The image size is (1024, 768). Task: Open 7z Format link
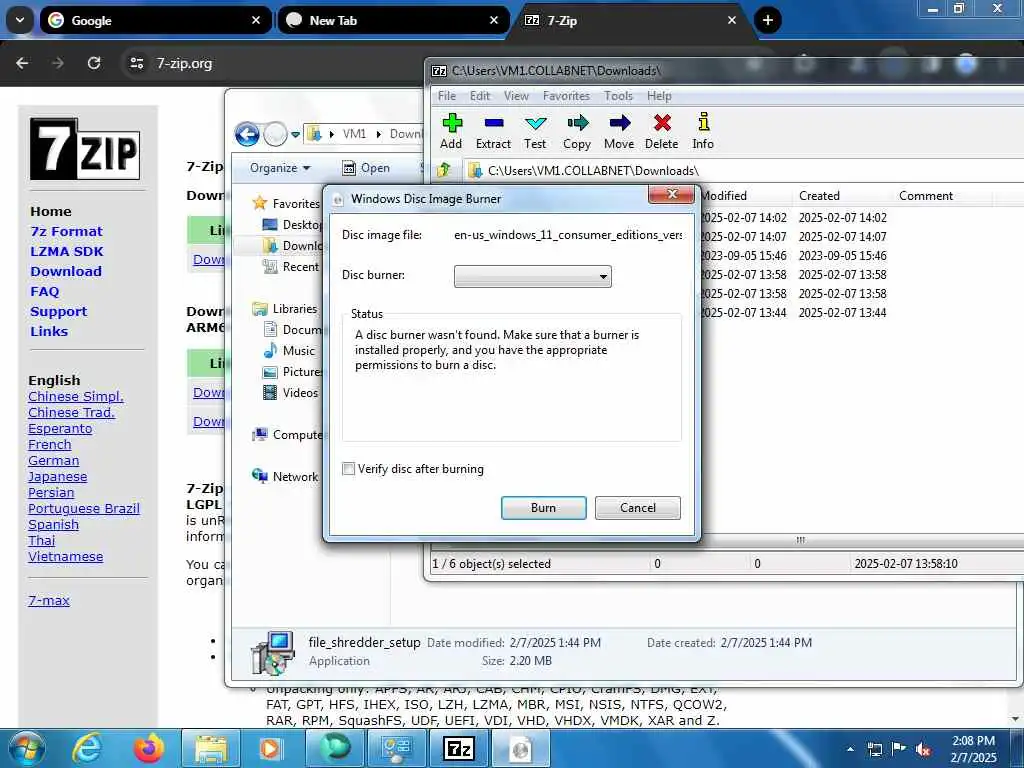(x=67, y=232)
